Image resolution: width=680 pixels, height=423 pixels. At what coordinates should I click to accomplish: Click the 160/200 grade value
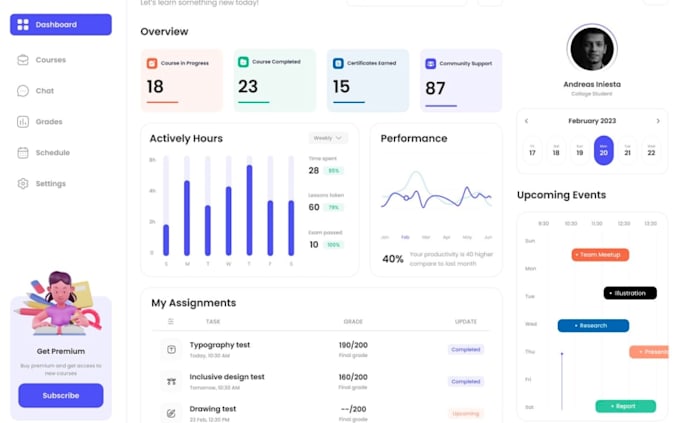pos(353,377)
